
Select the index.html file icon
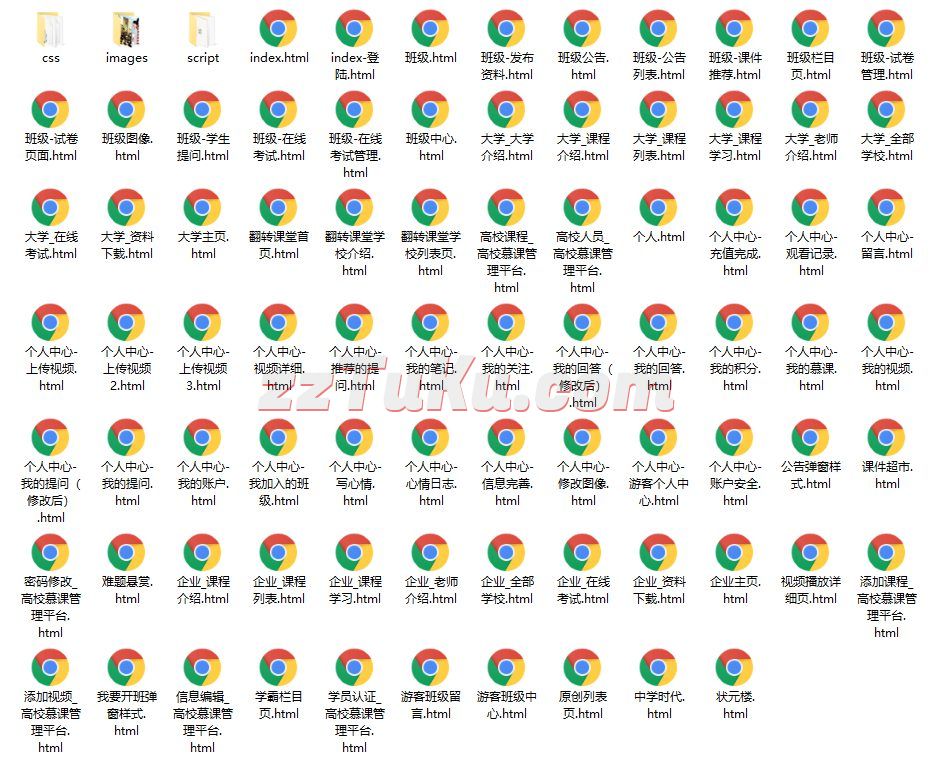point(278,29)
